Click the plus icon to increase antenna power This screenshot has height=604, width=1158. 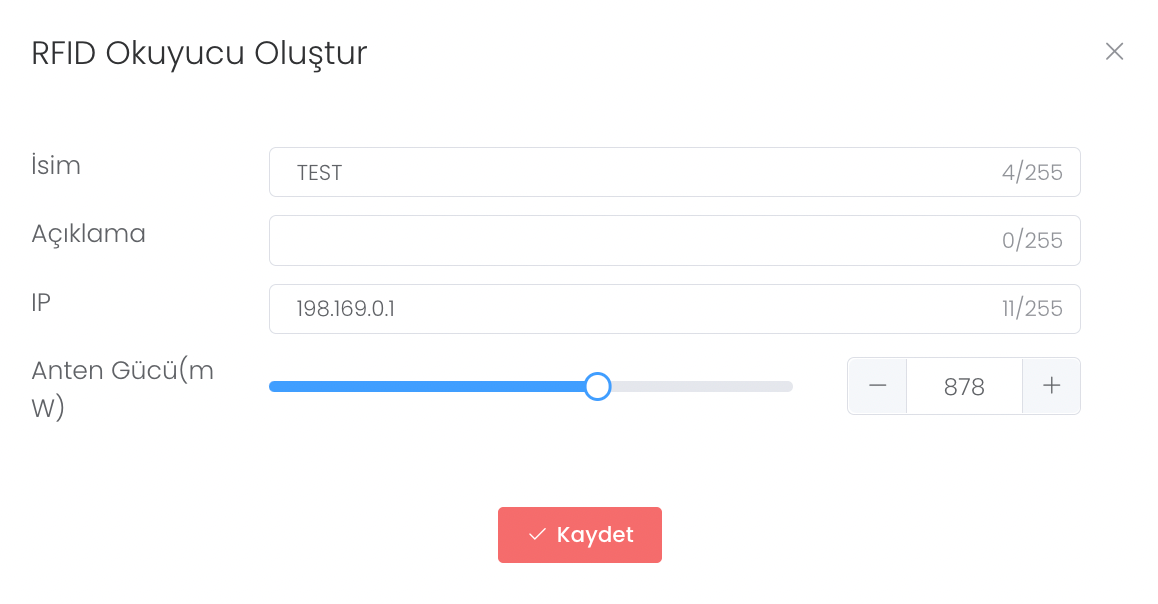tap(1051, 386)
